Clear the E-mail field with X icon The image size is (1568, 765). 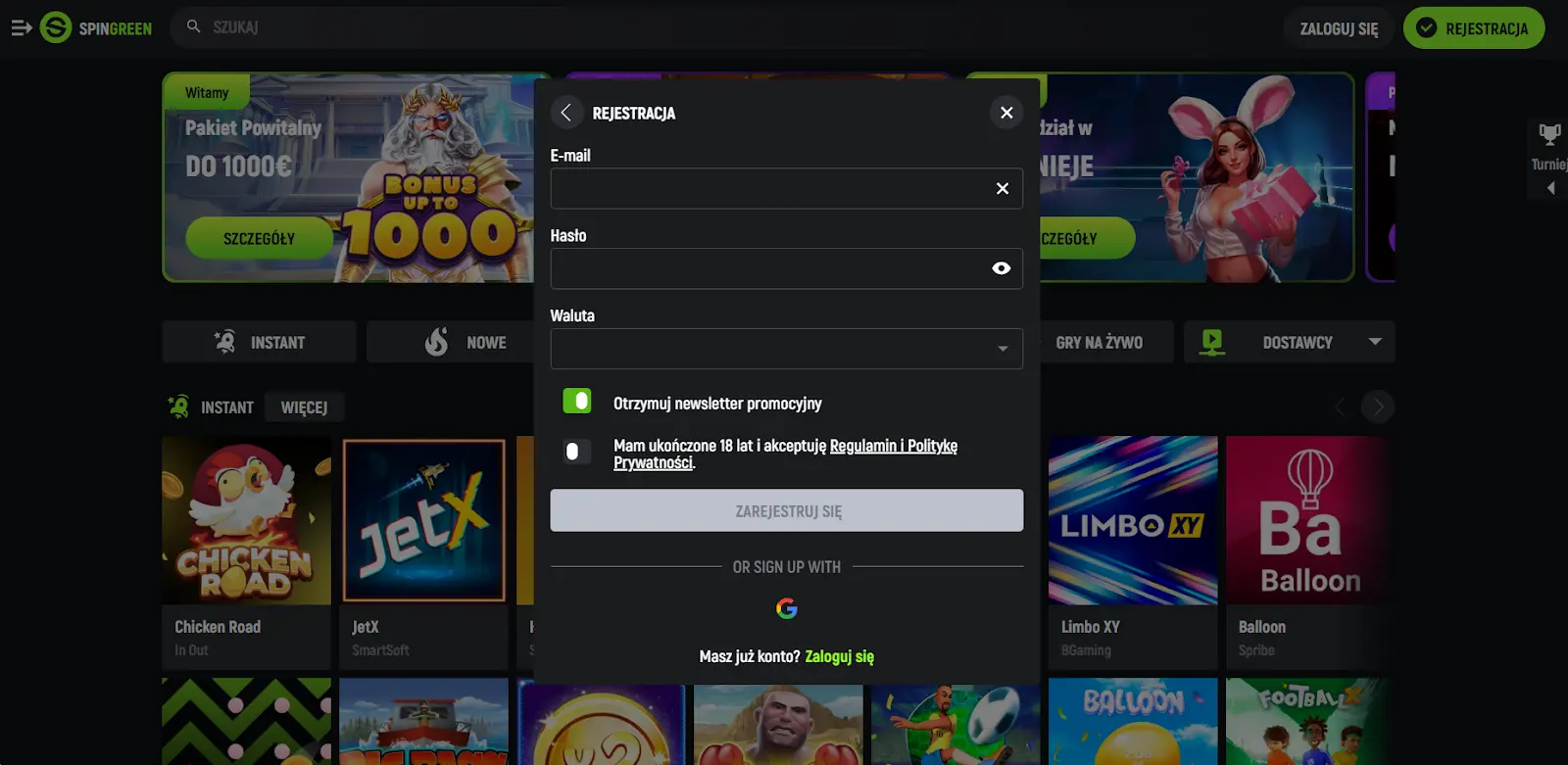tap(1003, 188)
